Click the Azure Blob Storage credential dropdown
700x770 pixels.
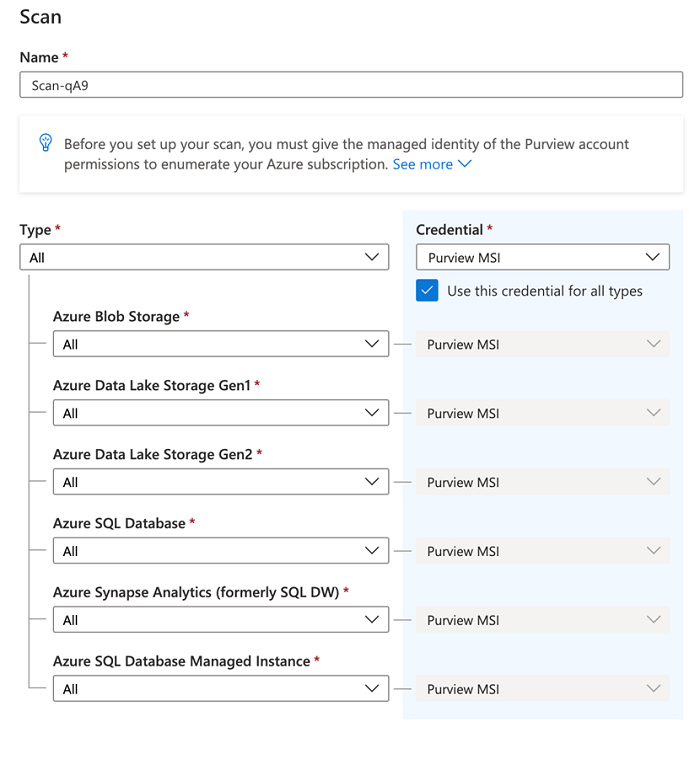pos(542,344)
